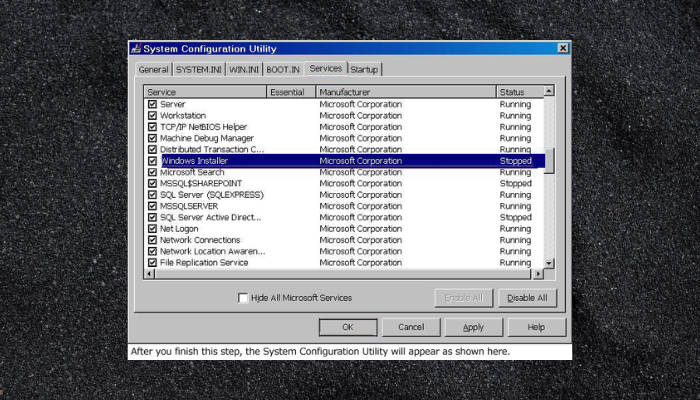Click the horizontal scrollbar track
The height and width of the screenshot is (400, 700).
[x=344, y=274]
